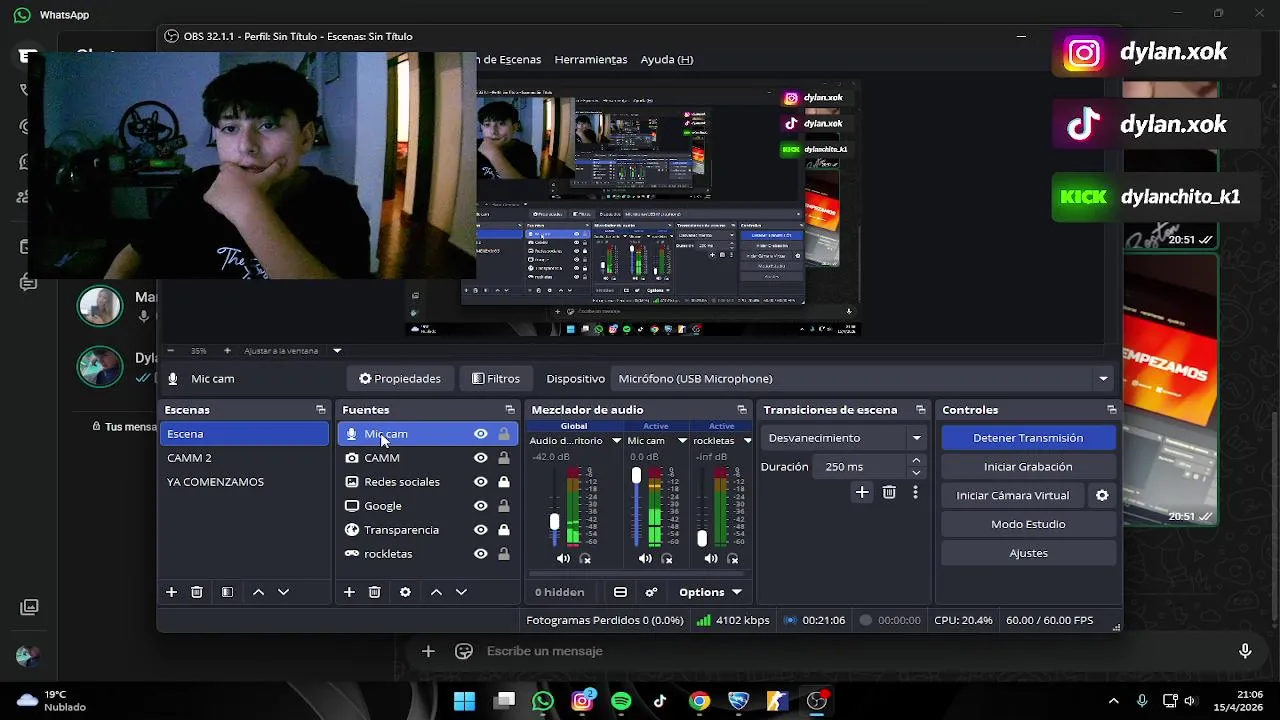Undock the Fuentes panel
This screenshot has width=1280, height=720.
[510, 410]
